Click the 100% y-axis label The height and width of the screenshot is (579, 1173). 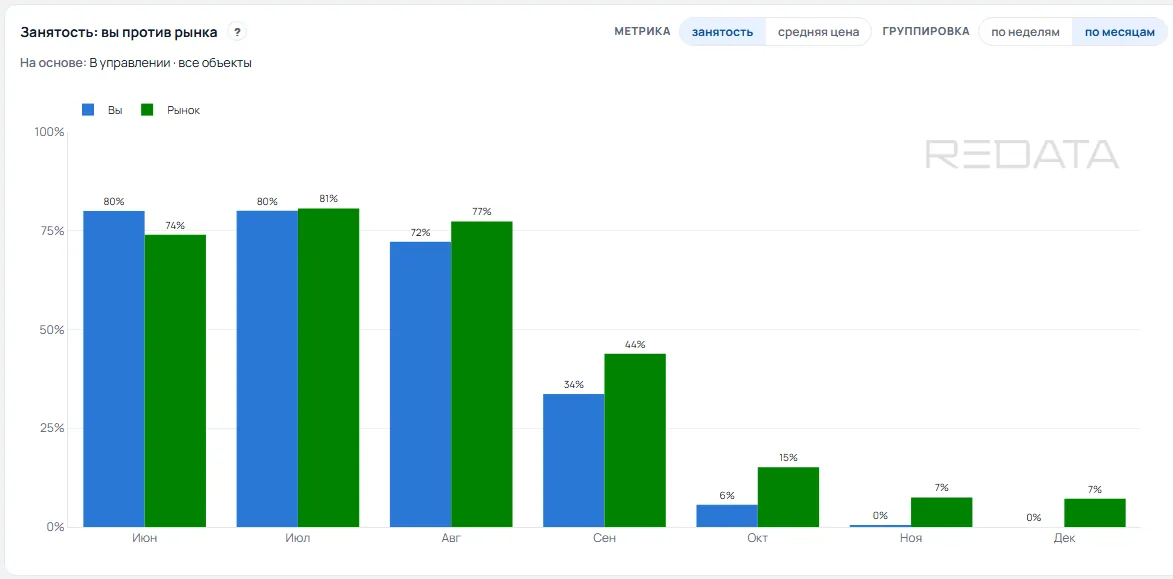[49, 132]
